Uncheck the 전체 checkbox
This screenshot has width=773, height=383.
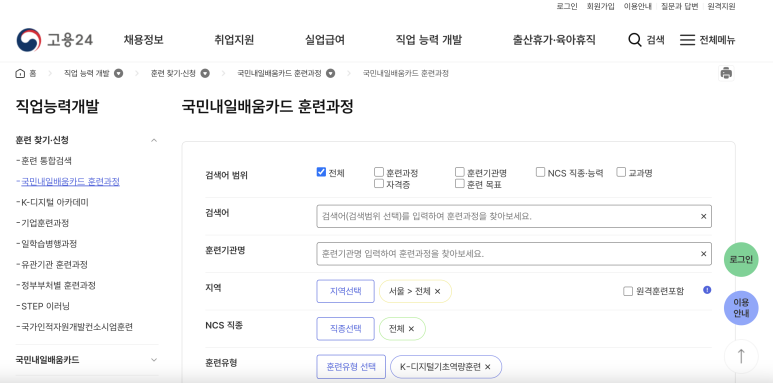point(321,172)
